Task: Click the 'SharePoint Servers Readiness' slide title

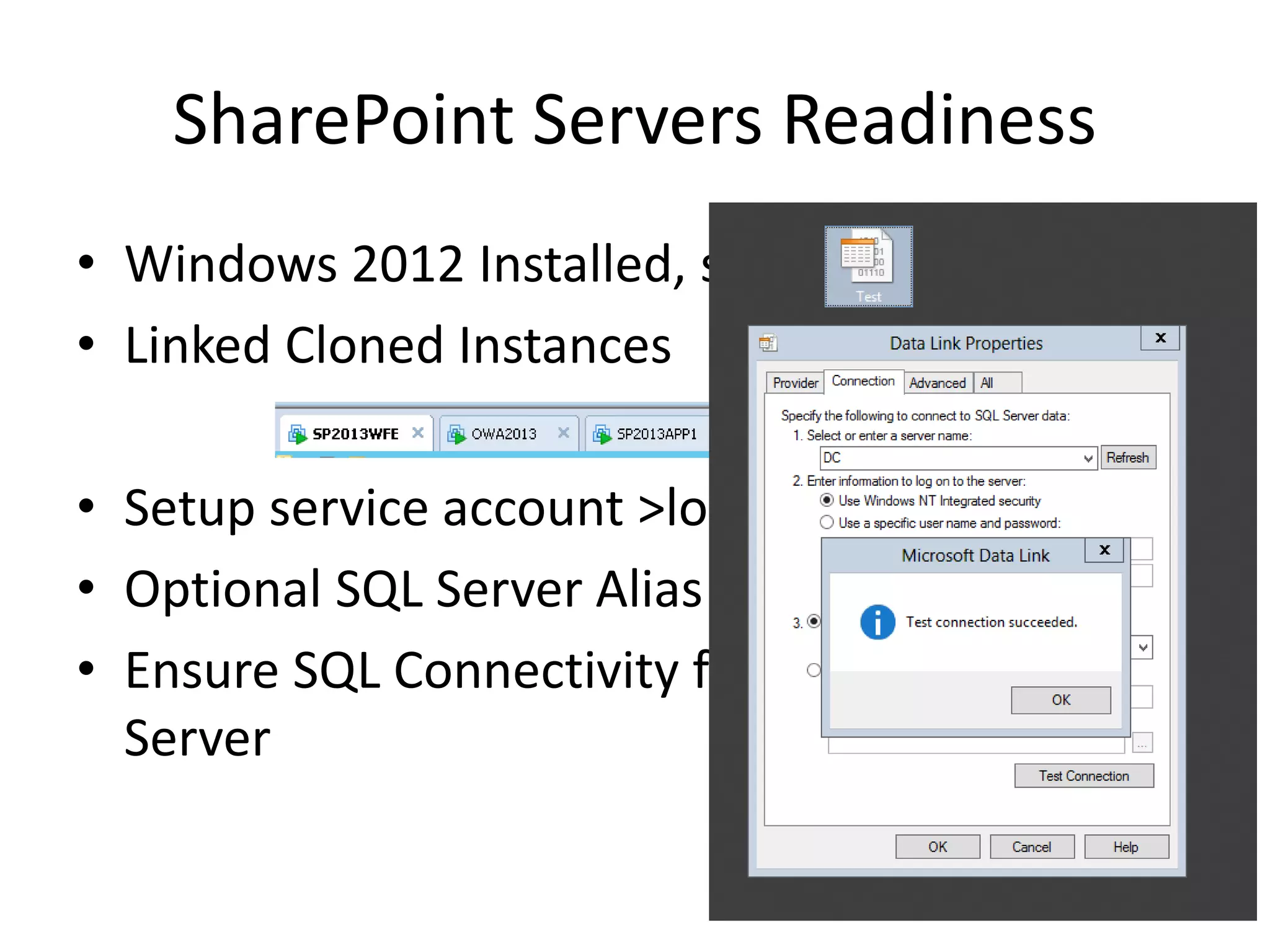Action: click(x=634, y=119)
